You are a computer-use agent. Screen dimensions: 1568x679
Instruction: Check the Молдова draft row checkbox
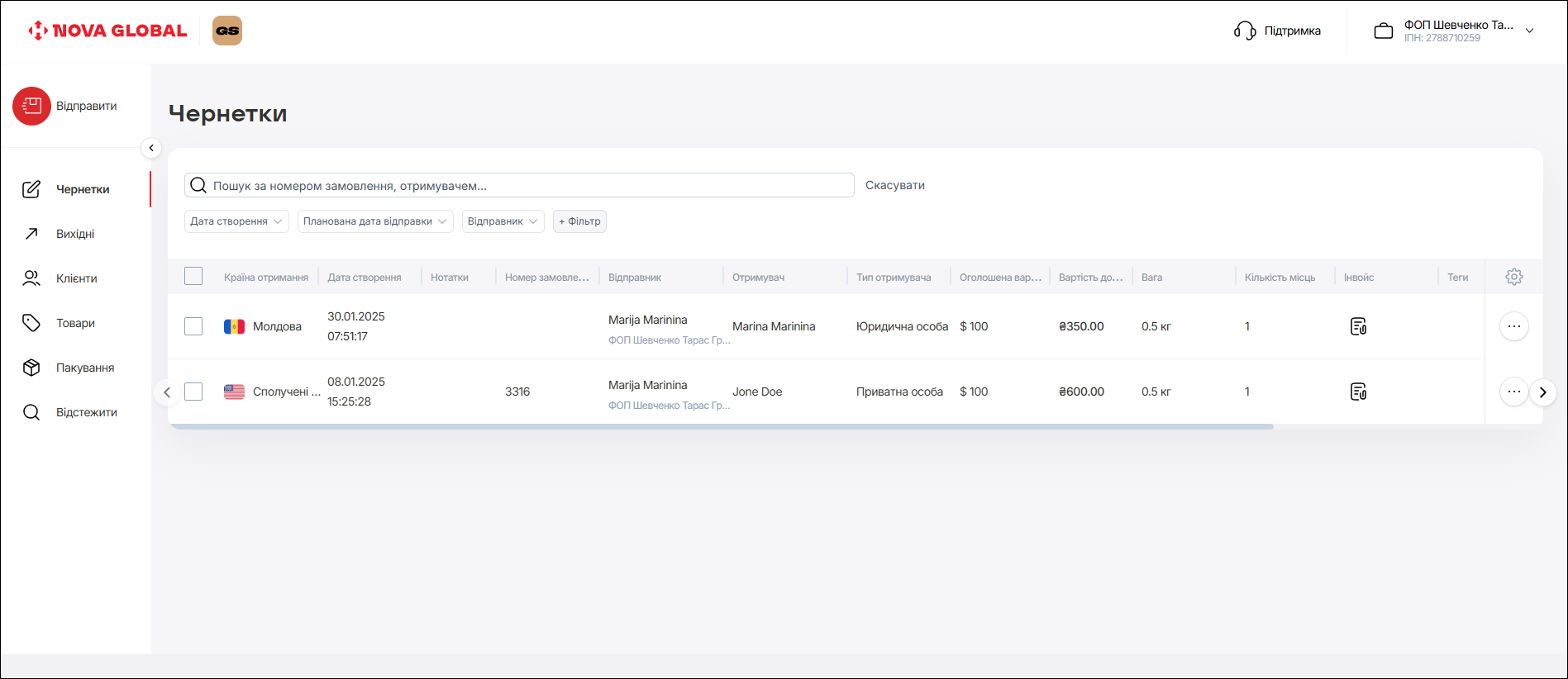193,326
